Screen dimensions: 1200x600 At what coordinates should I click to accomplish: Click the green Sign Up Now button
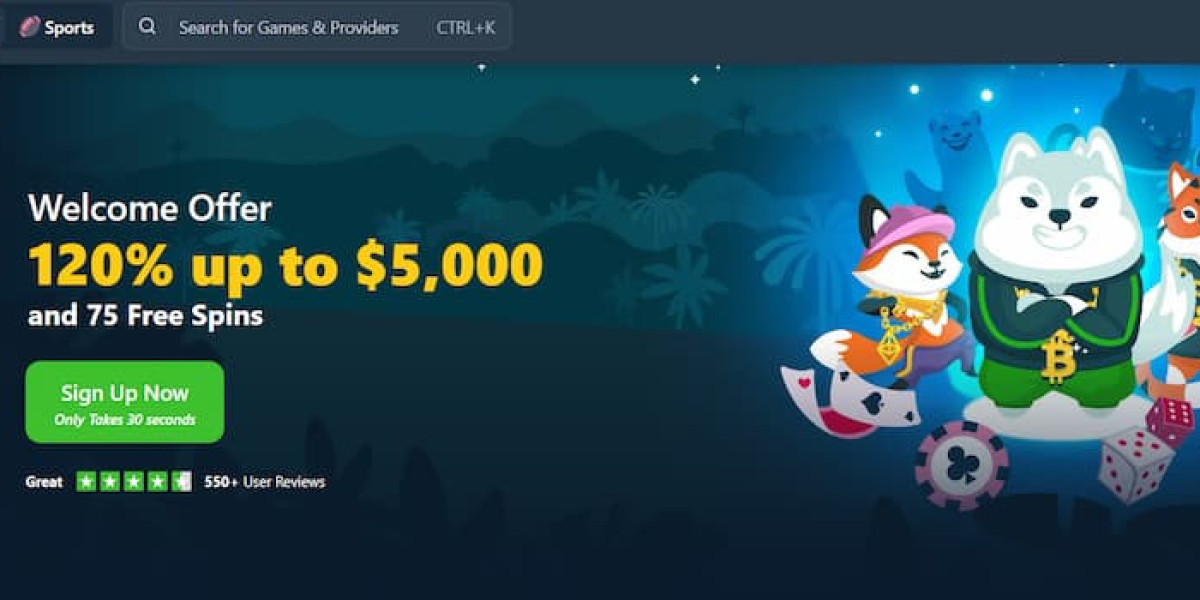point(125,402)
